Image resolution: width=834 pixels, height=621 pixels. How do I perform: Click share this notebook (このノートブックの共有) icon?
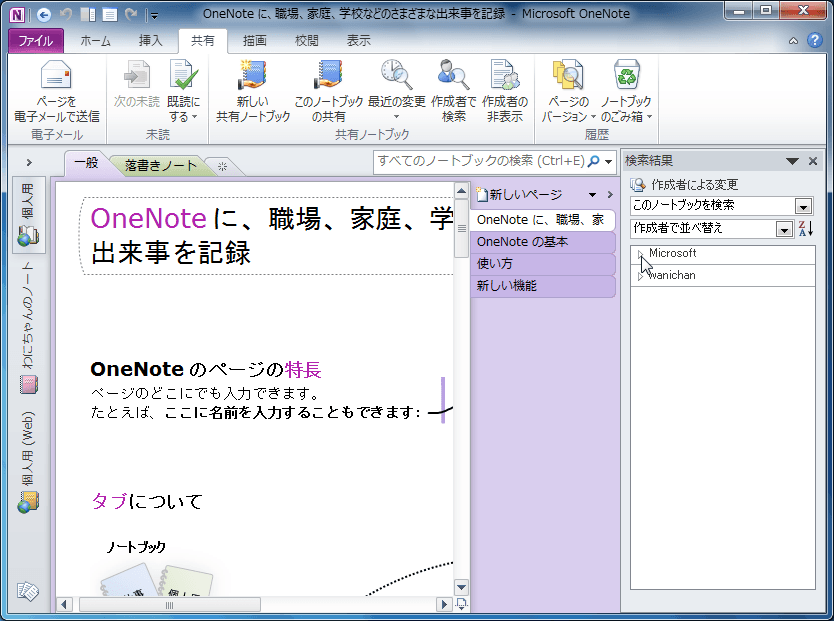pos(328,75)
